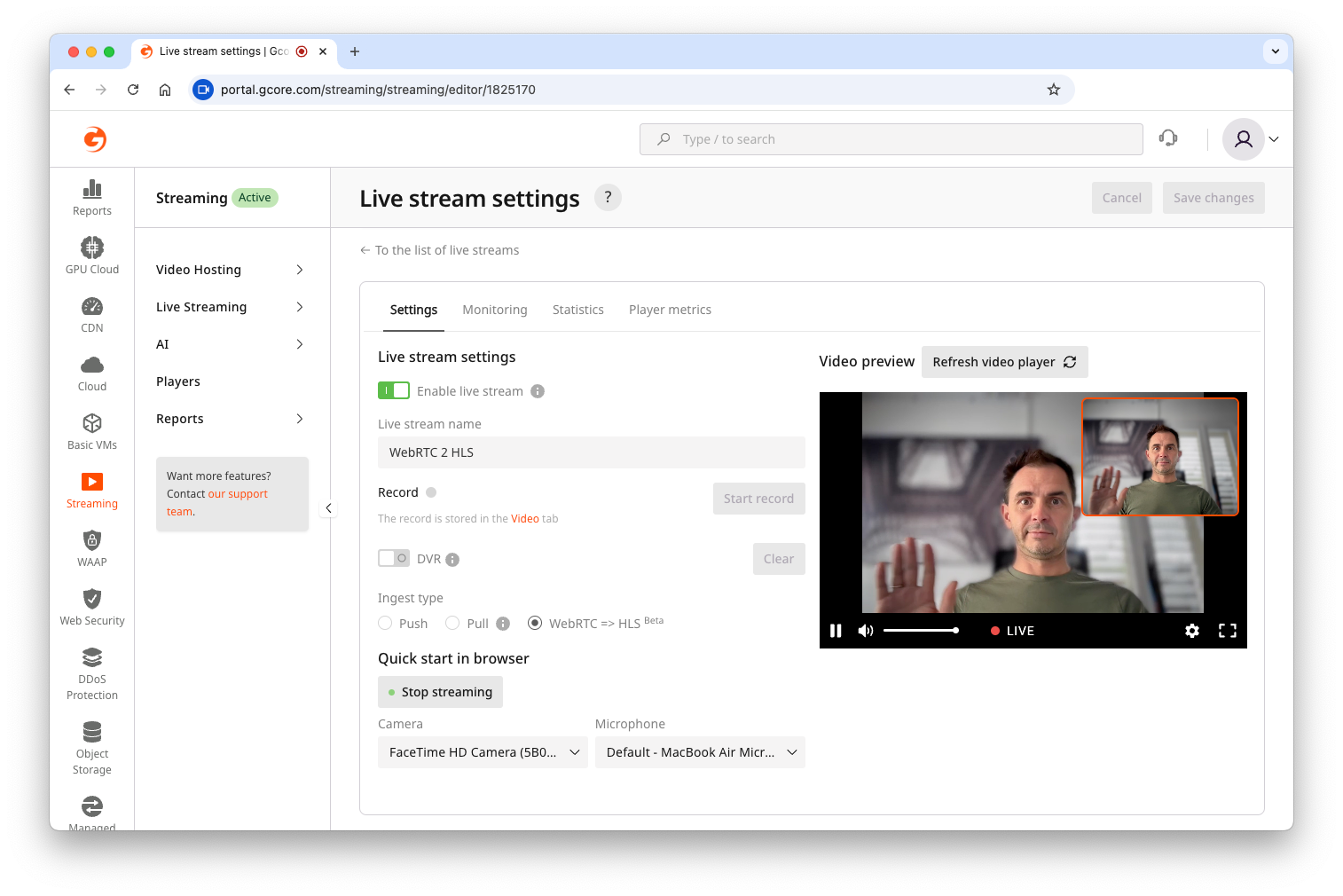Open account menu chevron
Screen dimensions: 1343x896
[x=1274, y=139]
